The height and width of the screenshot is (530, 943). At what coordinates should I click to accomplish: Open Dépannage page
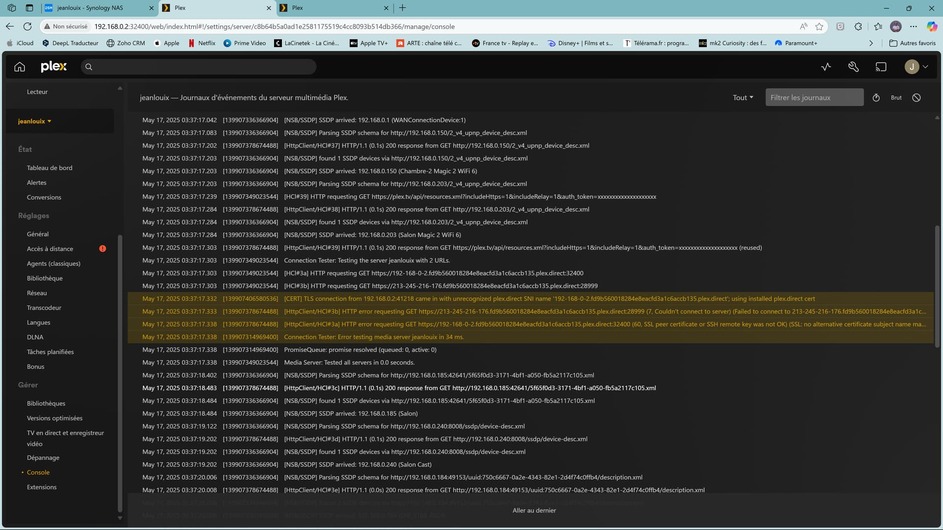pos(43,458)
